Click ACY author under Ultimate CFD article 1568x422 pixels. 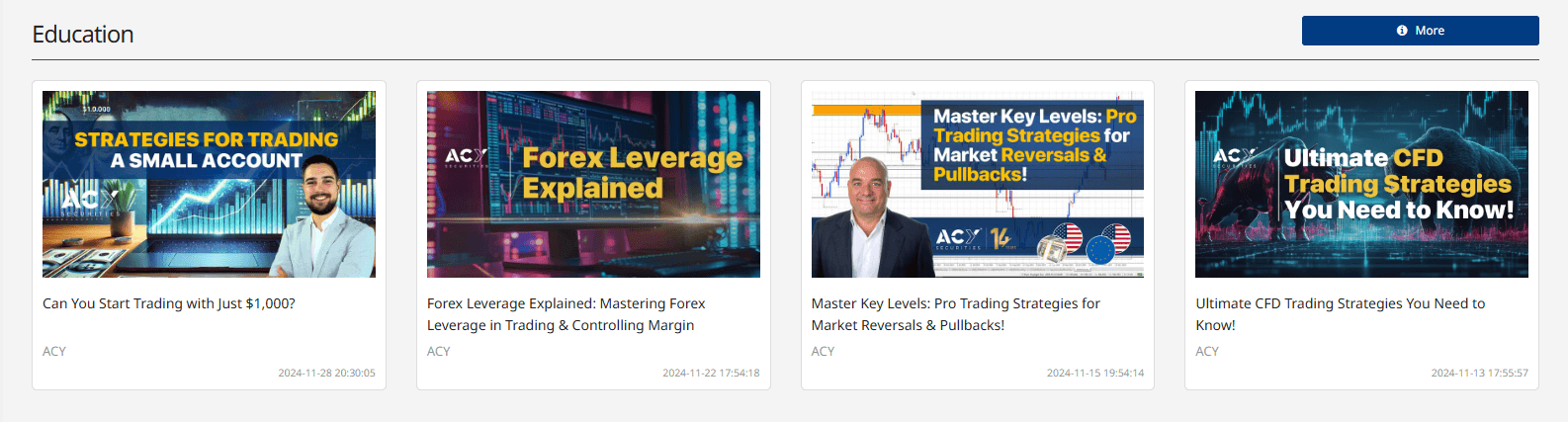(x=1207, y=351)
